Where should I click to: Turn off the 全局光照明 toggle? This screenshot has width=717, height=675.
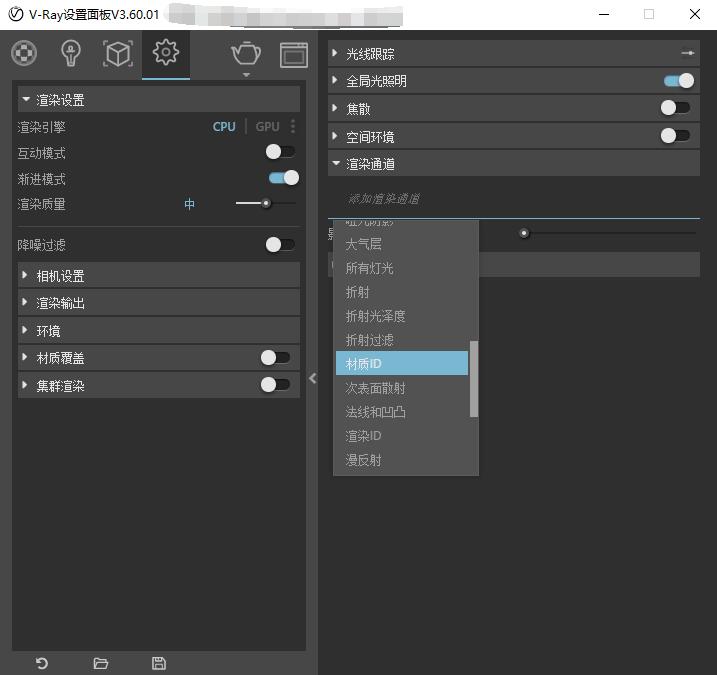(678, 81)
